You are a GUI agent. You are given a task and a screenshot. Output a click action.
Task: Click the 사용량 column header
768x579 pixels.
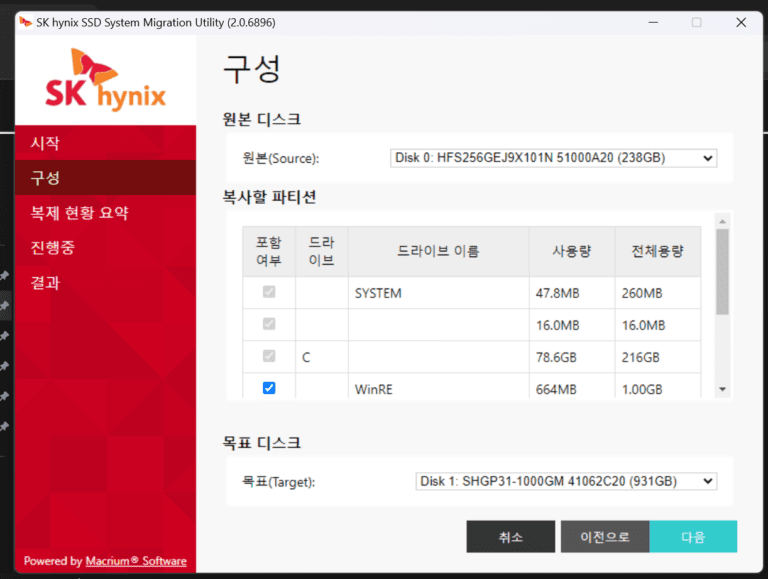click(x=572, y=251)
